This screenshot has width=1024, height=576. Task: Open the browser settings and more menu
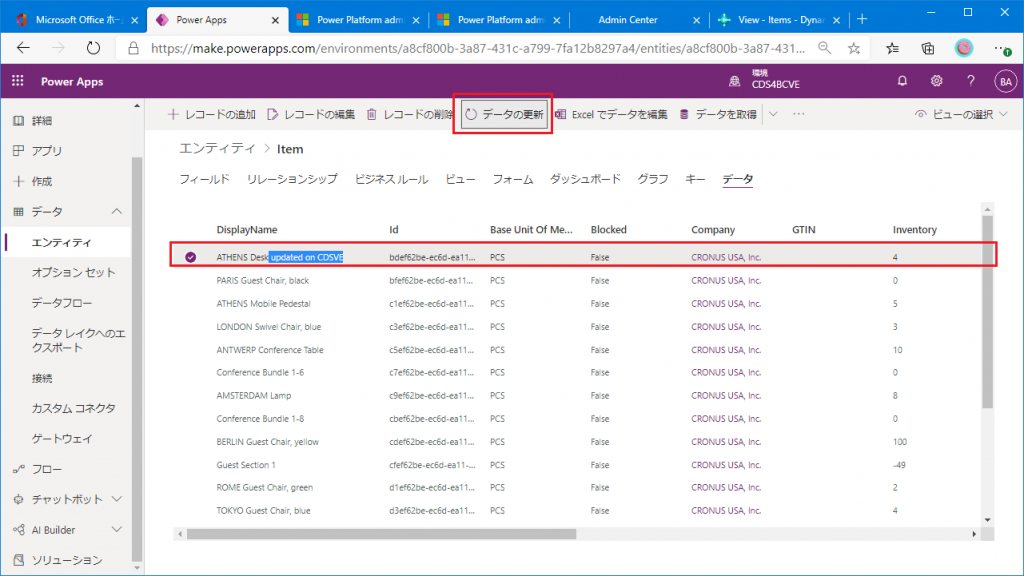click(1002, 48)
